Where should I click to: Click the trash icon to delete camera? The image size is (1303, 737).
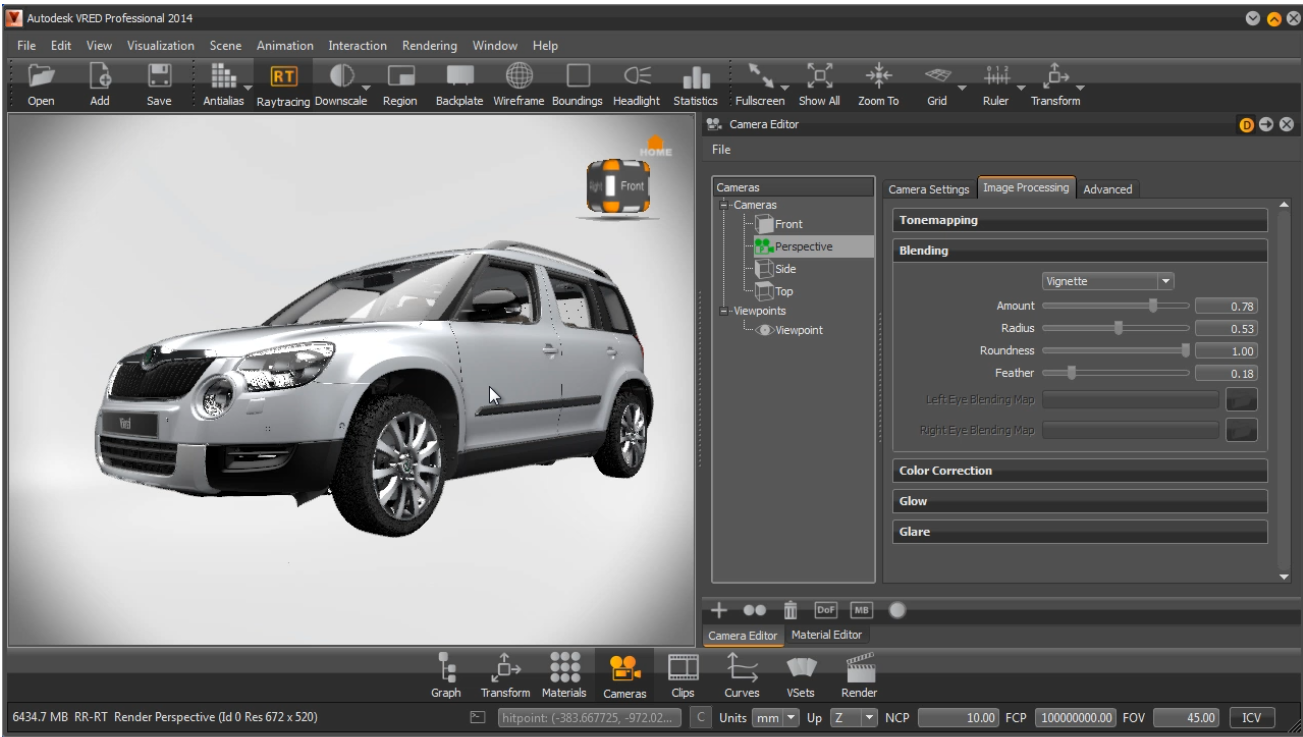tap(790, 610)
